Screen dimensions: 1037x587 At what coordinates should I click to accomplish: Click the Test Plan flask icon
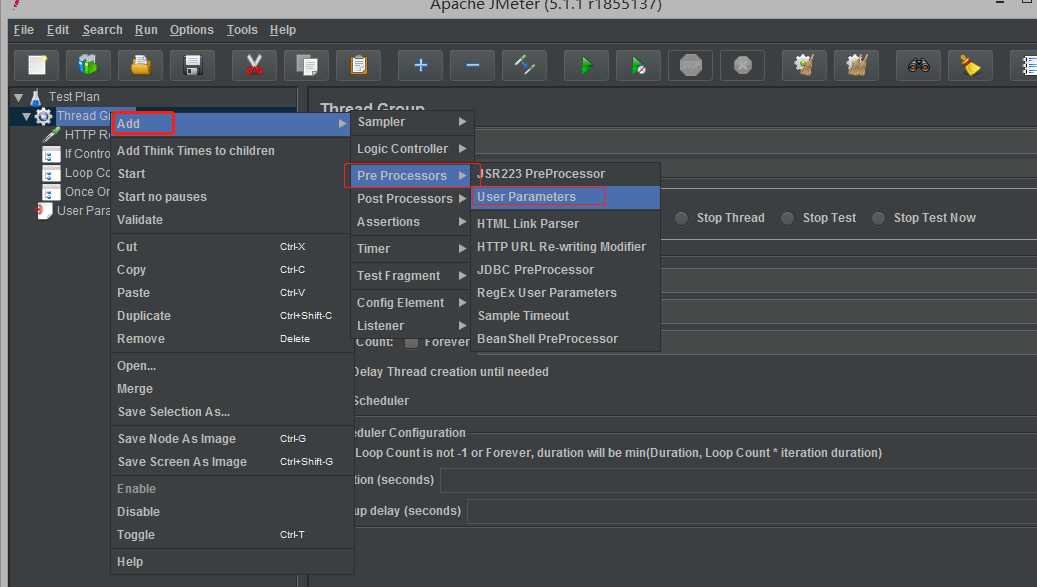point(36,98)
